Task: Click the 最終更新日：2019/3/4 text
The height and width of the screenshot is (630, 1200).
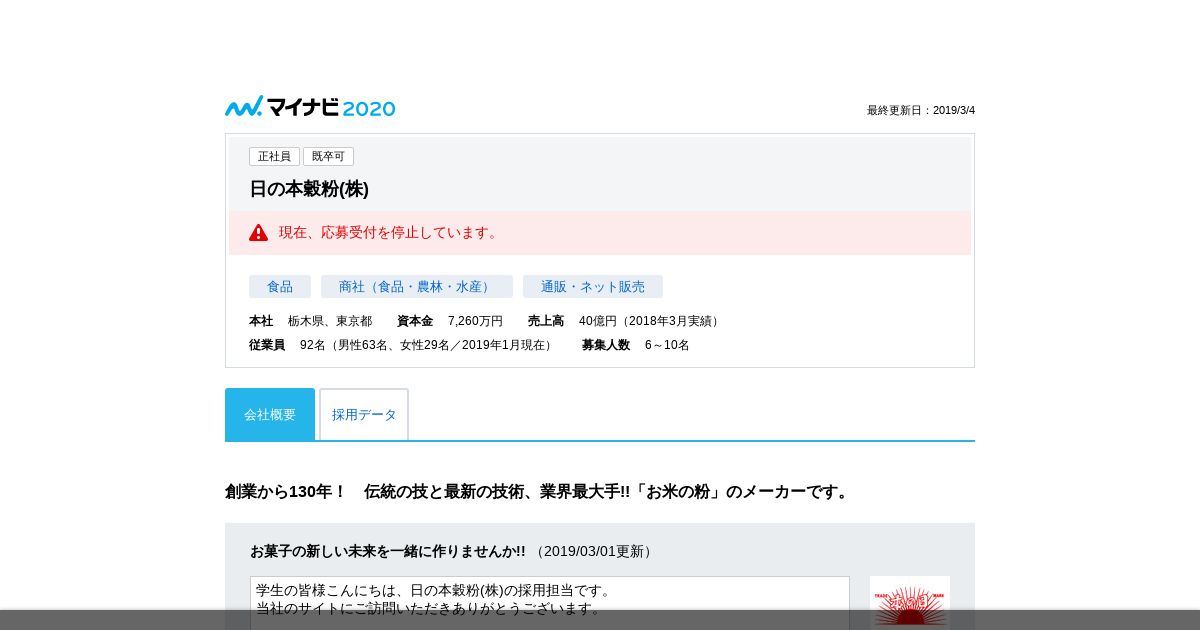Action: pyautogui.click(x=921, y=111)
